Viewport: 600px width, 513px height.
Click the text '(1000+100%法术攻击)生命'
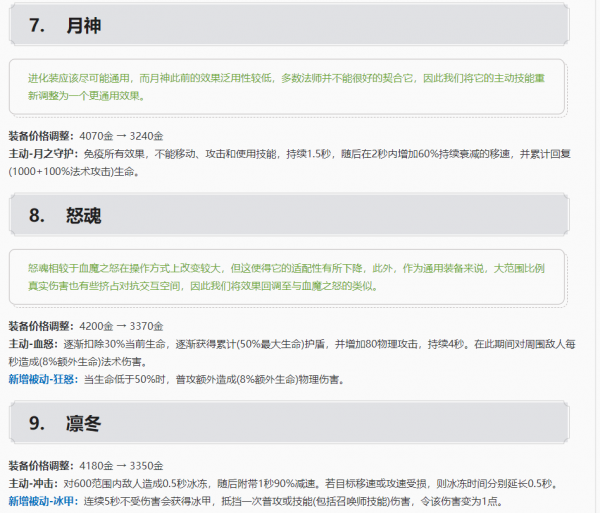click(71, 171)
